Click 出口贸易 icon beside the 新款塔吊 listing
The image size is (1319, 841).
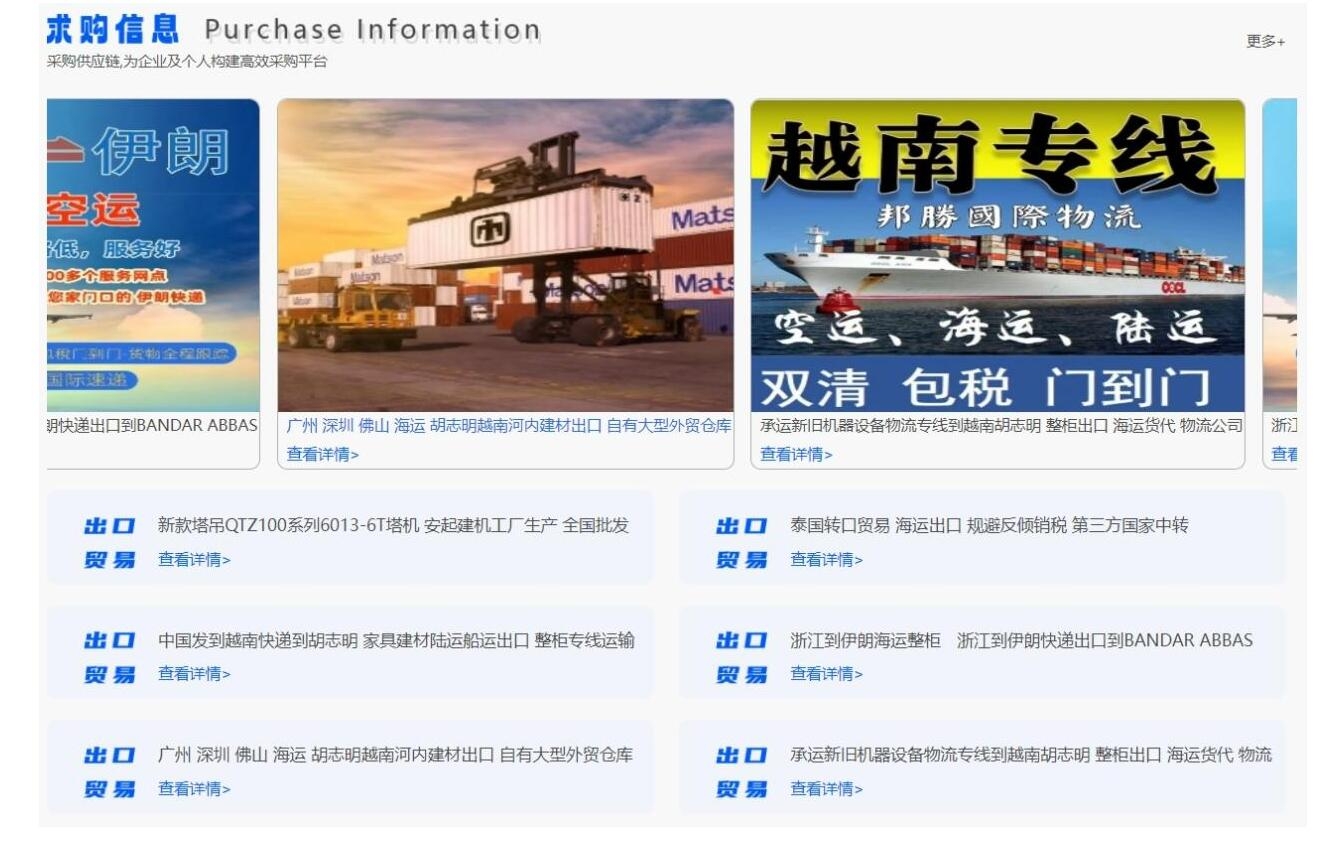[110, 543]
